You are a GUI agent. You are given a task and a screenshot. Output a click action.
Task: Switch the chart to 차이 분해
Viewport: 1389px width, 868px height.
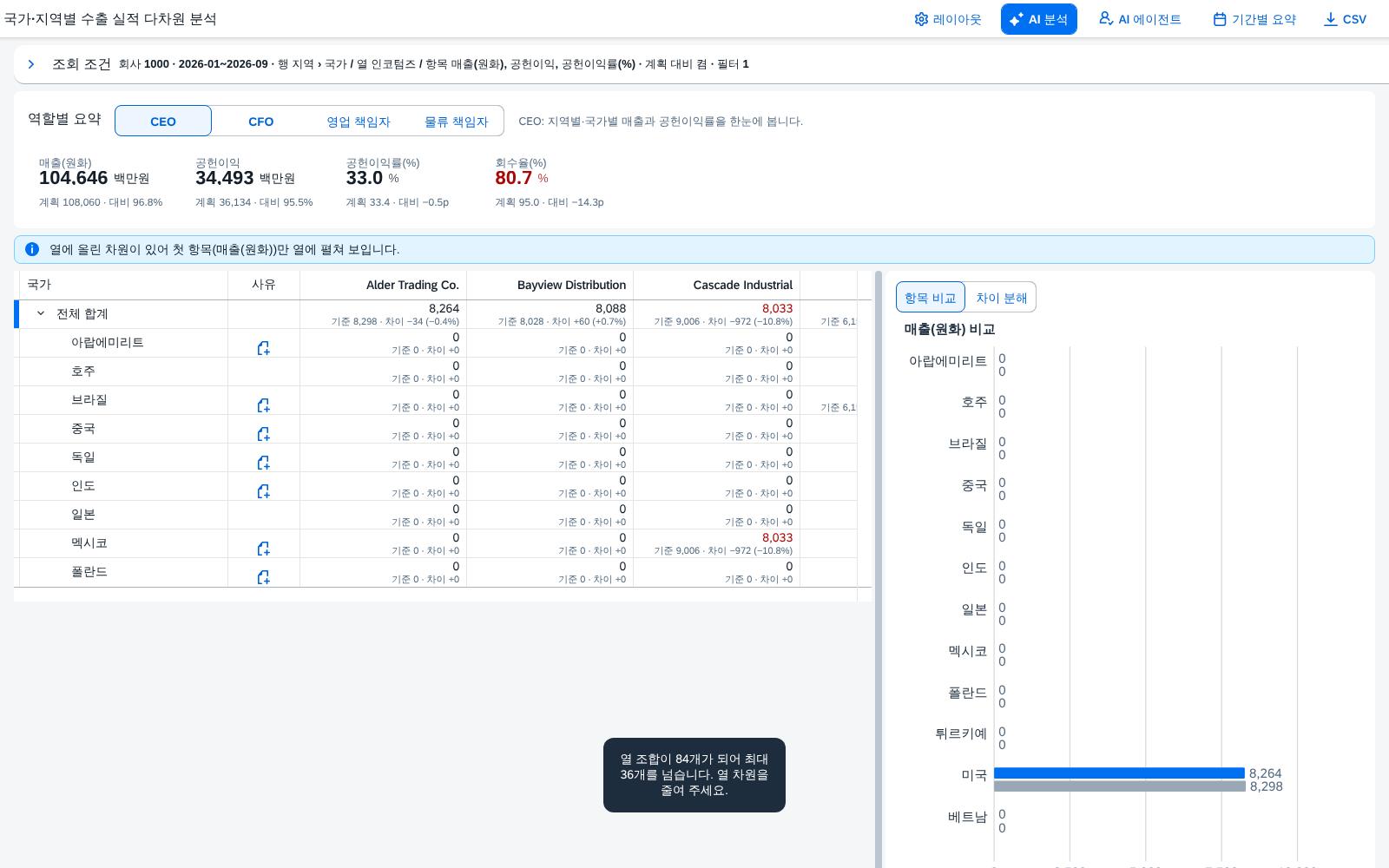point(1001,298)
